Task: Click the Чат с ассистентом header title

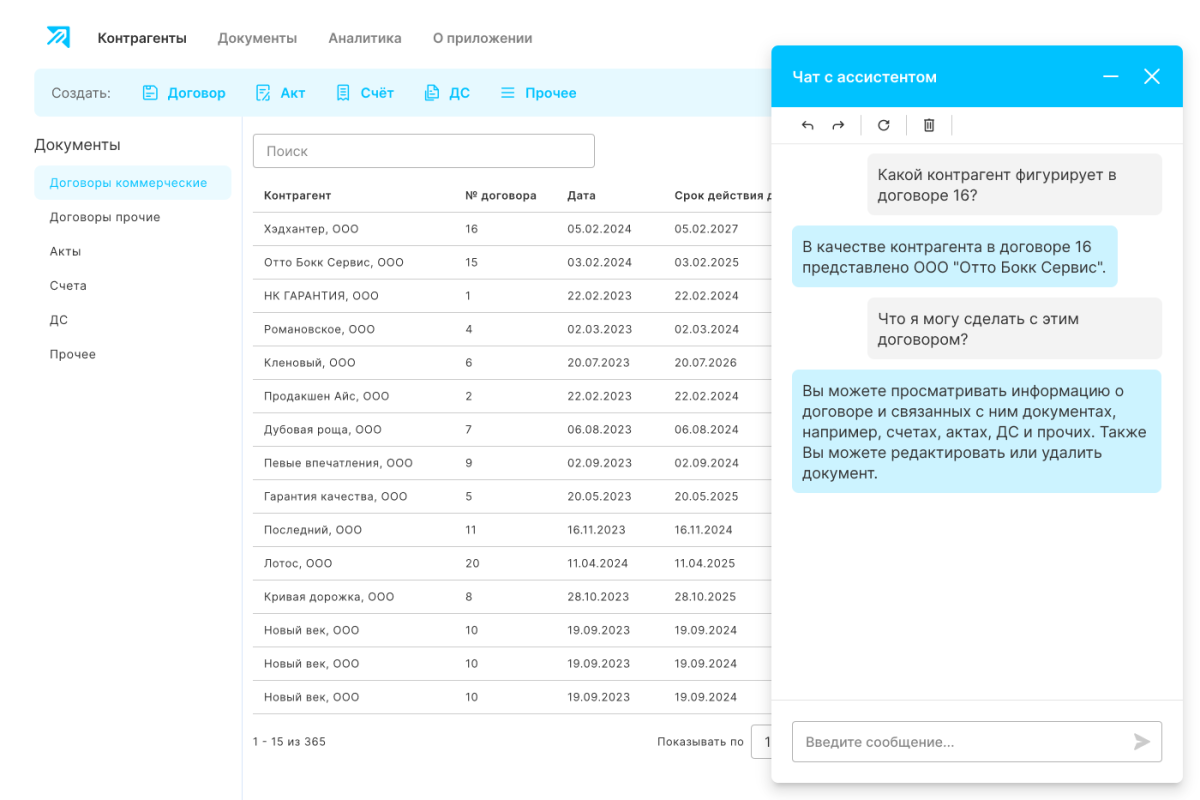Action: pos(864,76)
